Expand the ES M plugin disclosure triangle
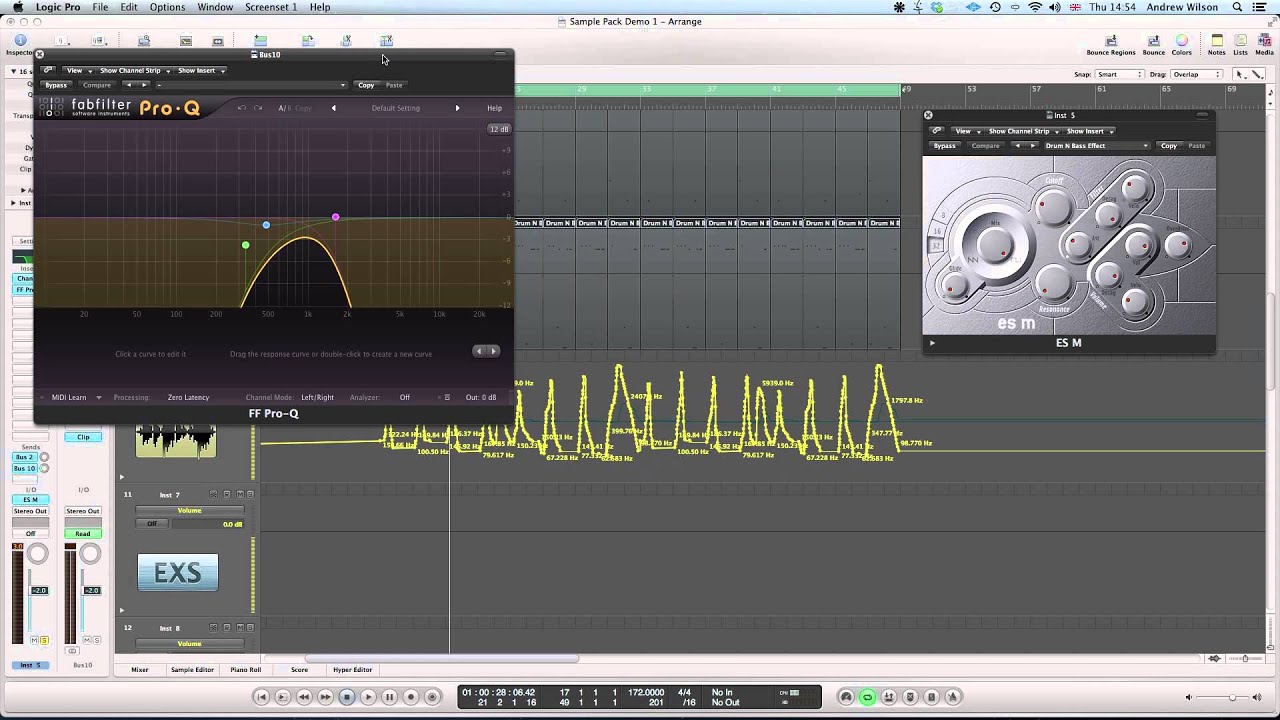 click(x=932, y=343)
